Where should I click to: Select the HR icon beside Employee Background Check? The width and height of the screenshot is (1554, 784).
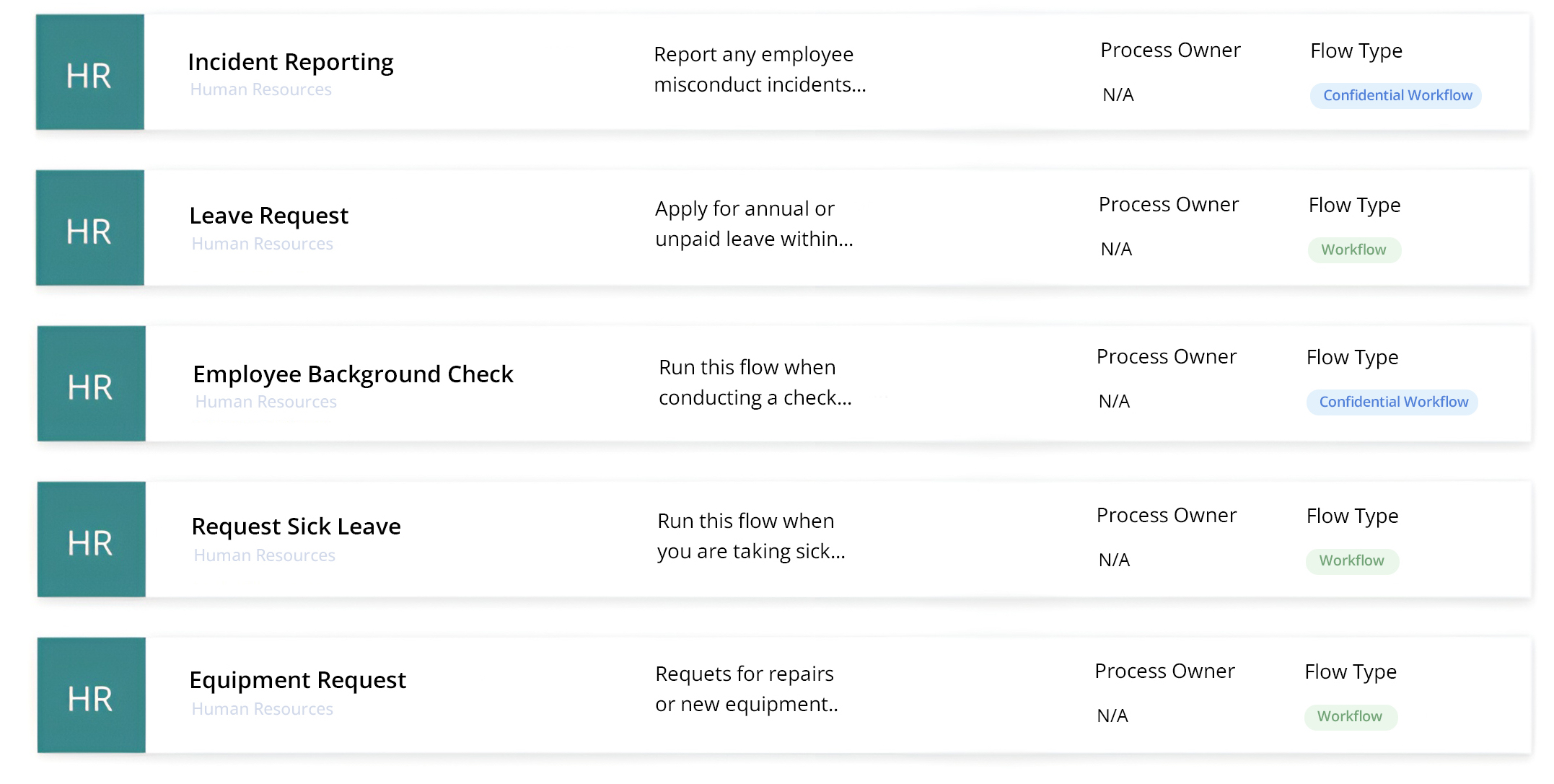point(90,384)
